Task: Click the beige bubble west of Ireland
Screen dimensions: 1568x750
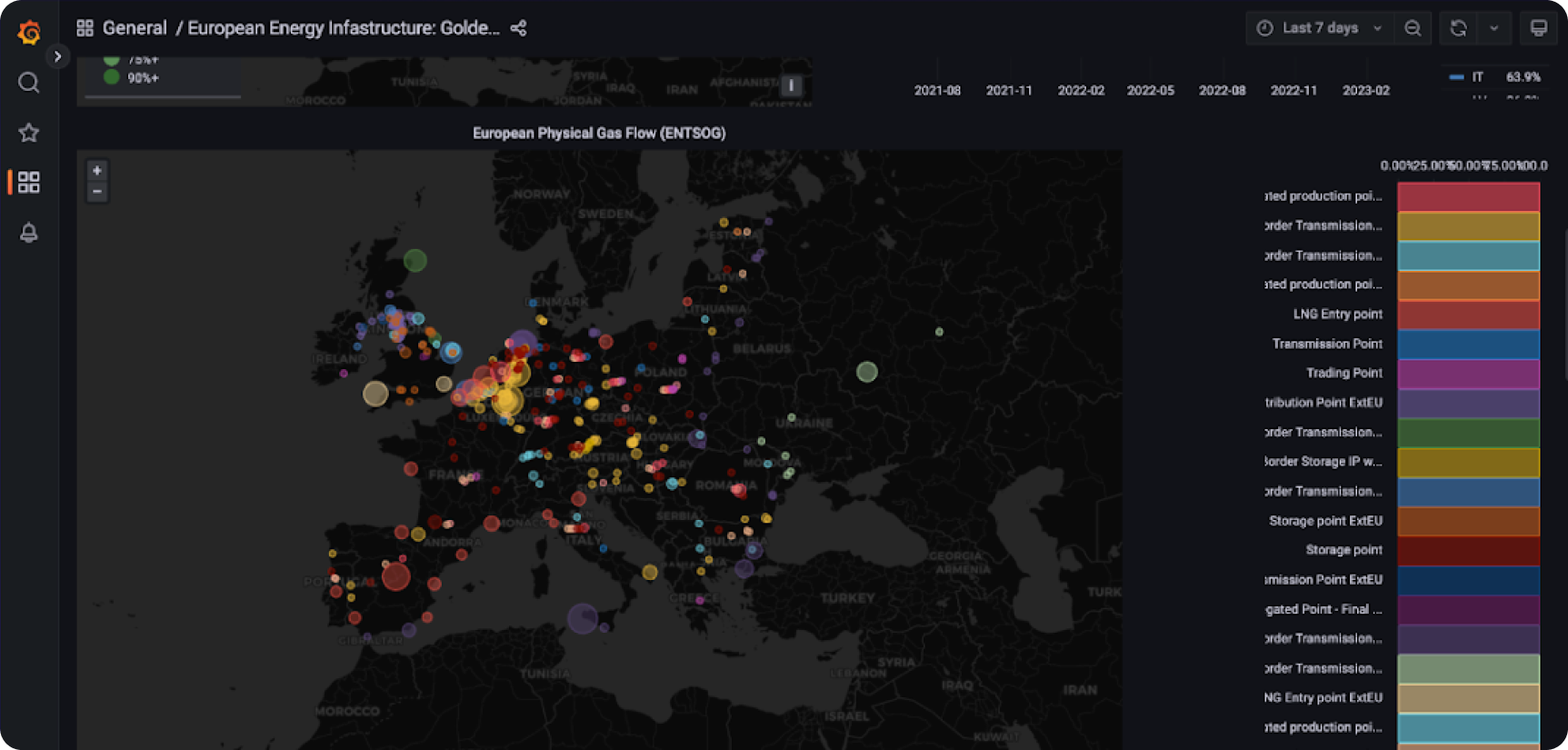Action: coord(375,394)
